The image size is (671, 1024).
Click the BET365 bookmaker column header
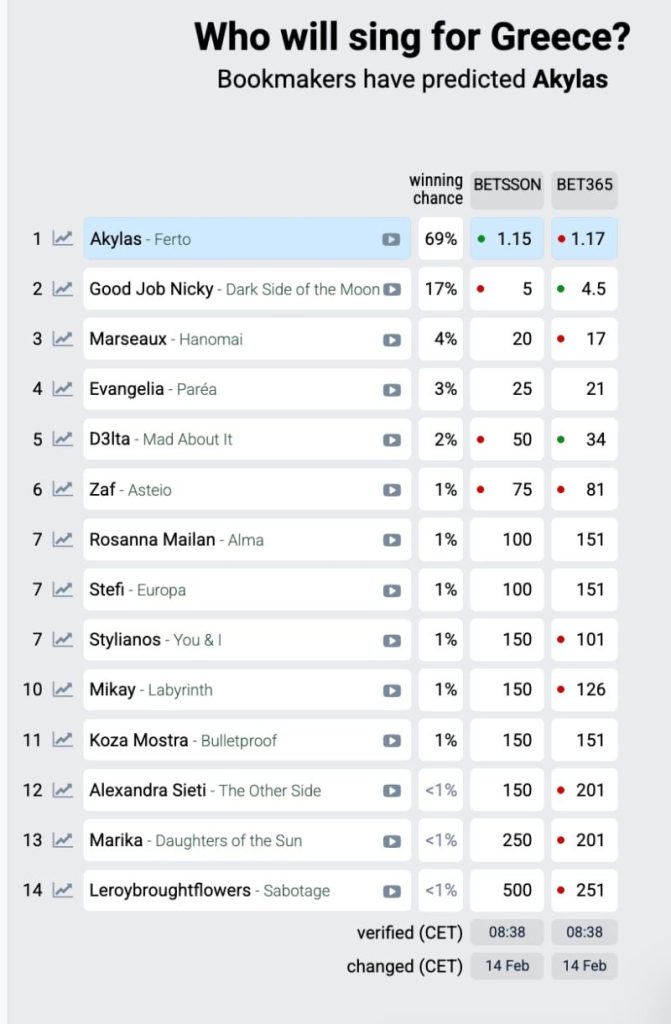point(584,185)
